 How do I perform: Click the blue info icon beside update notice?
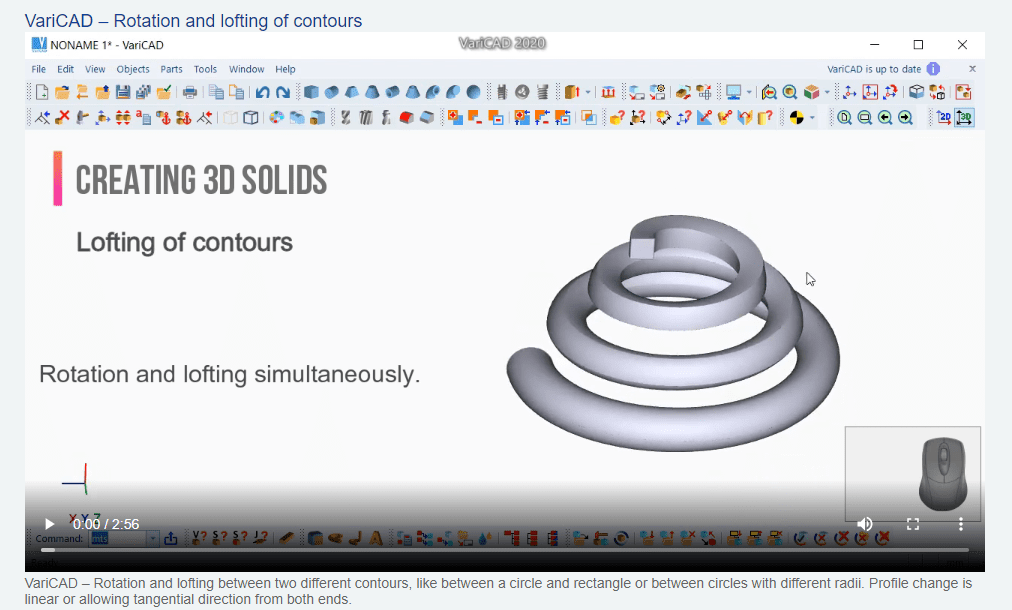click(933, 69)
